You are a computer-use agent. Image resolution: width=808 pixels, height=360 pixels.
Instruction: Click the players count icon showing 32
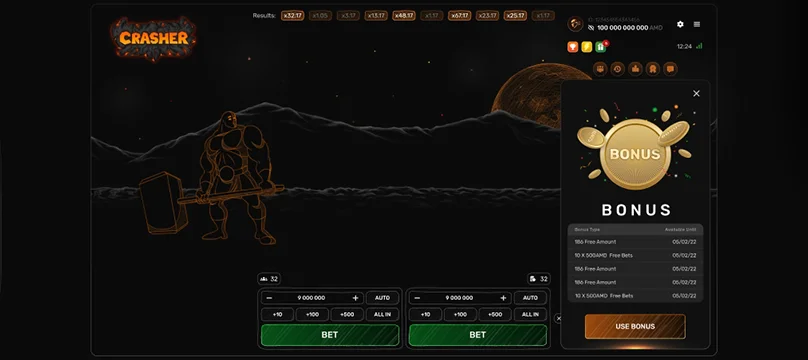tap(269, 279)
